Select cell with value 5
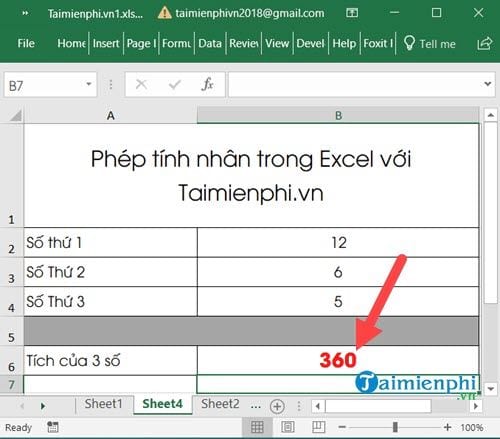The width and height of the screenshot is (500, 439). [338, 301]
